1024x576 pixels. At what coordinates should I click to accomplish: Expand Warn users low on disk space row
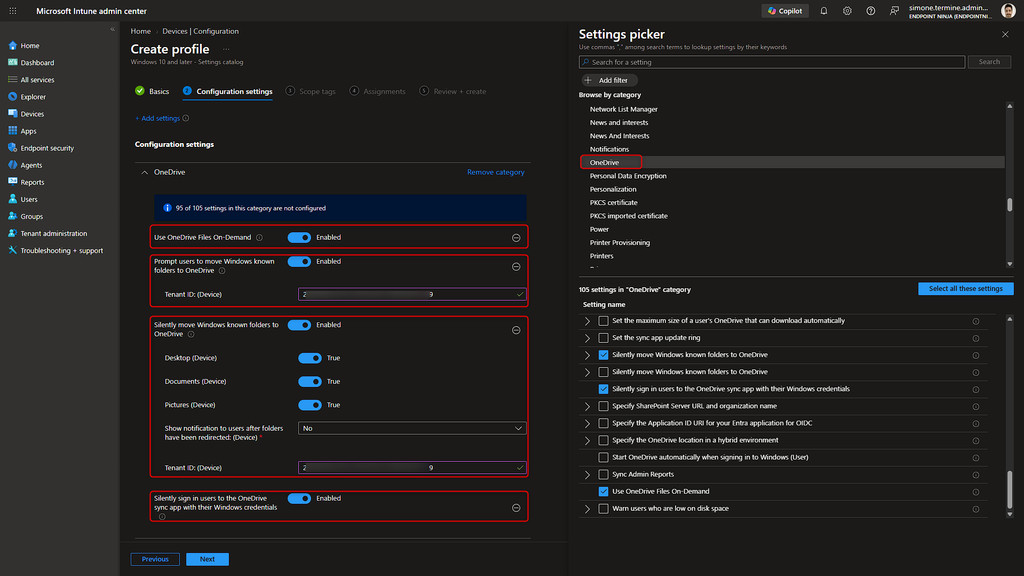587,508
